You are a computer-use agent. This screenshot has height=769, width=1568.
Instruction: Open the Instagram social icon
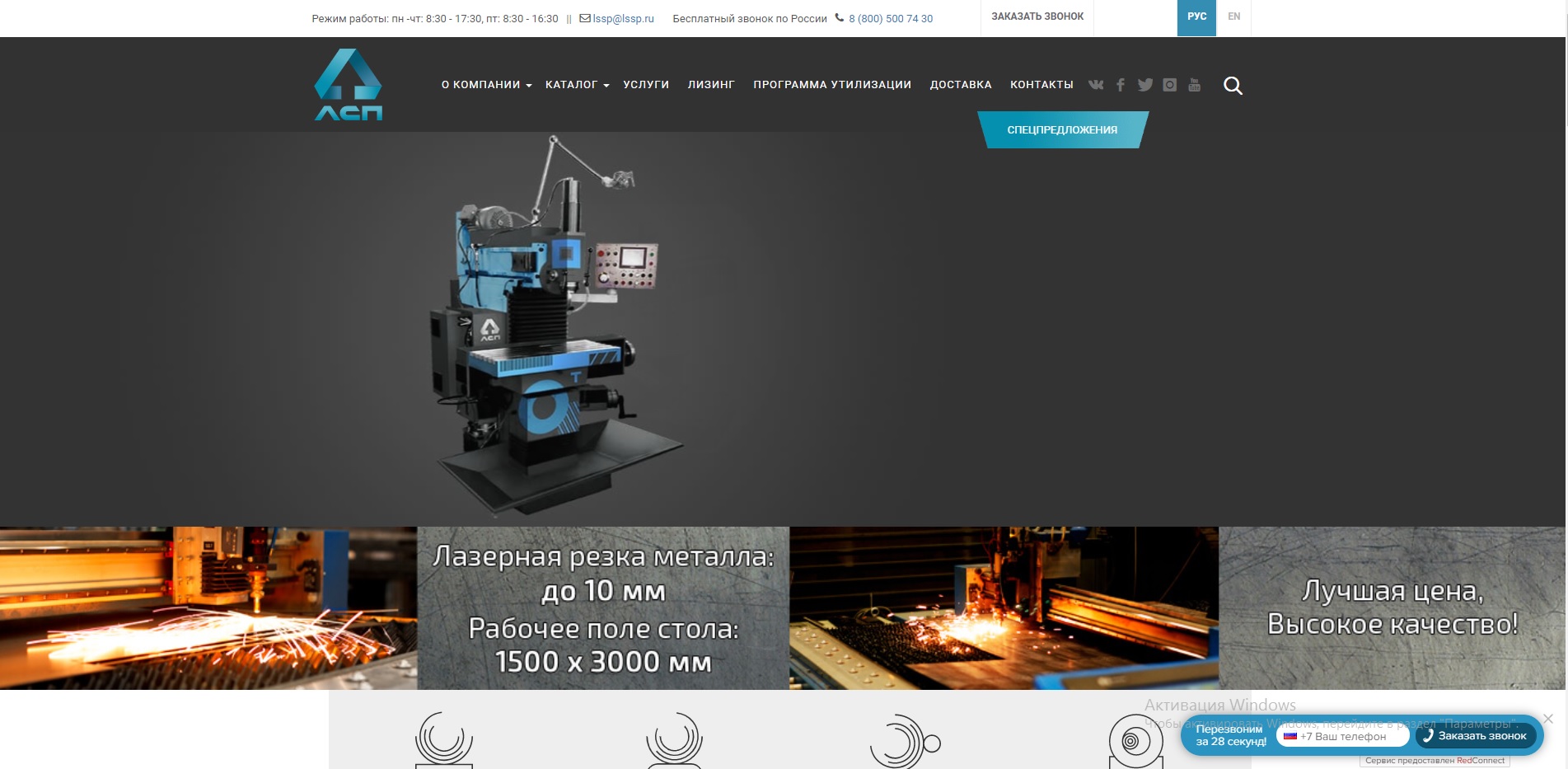coord(1170,85)
